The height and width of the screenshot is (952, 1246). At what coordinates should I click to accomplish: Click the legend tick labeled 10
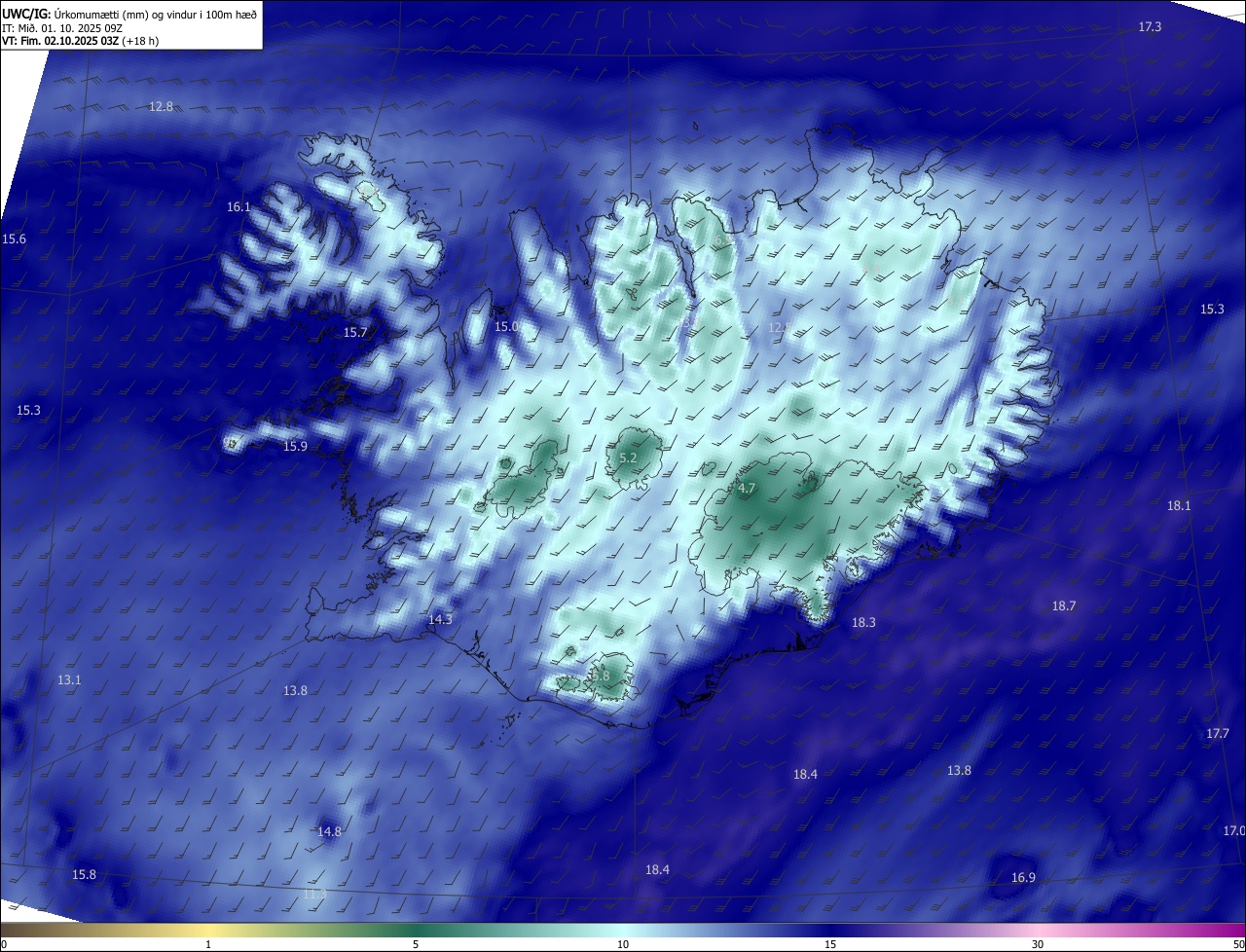tap(623, 944)
